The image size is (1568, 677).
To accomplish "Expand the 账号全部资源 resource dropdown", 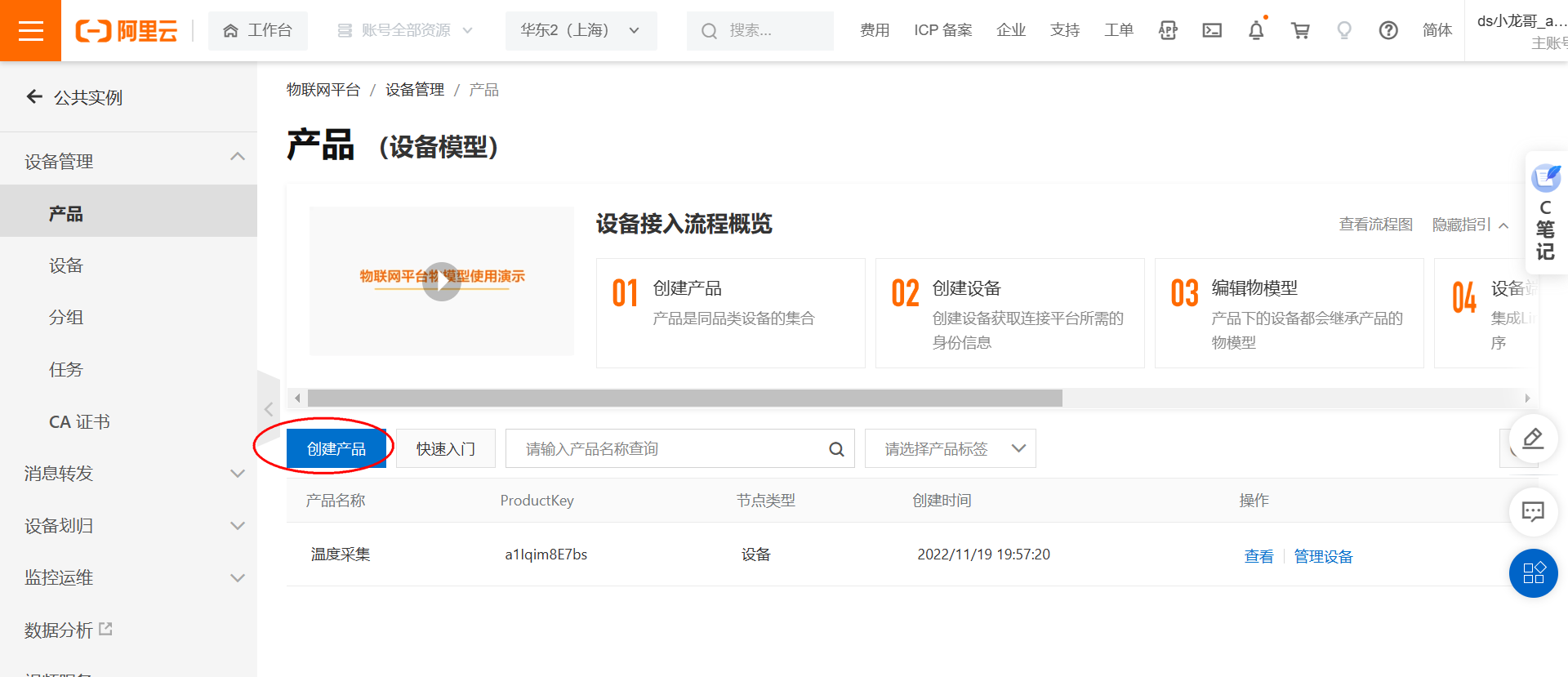I will click(x=405, y=31).
